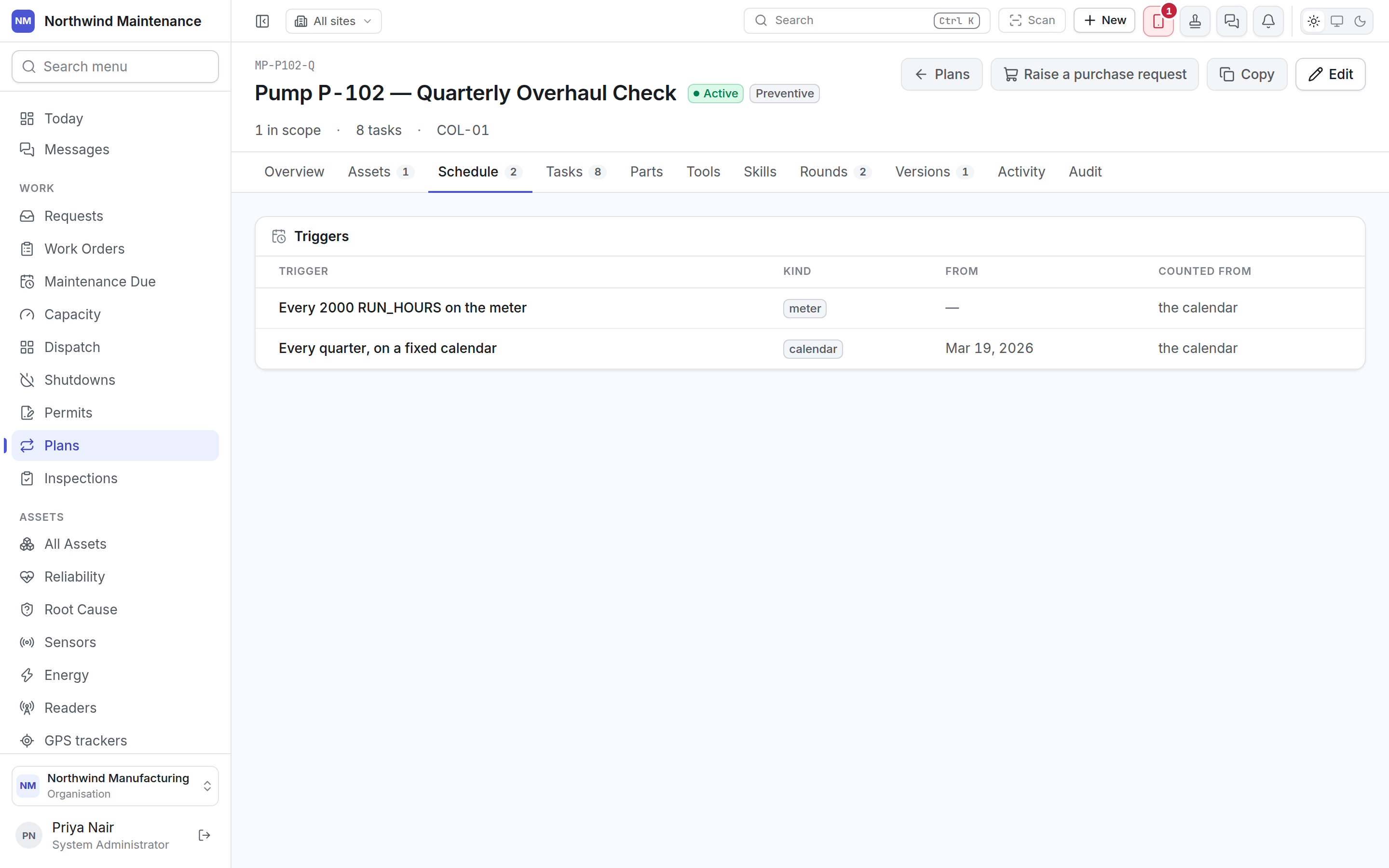This screenshot has width=1389, height=868.
Task: Collapse the sidebar panel icon
Action: pos(262,21)
